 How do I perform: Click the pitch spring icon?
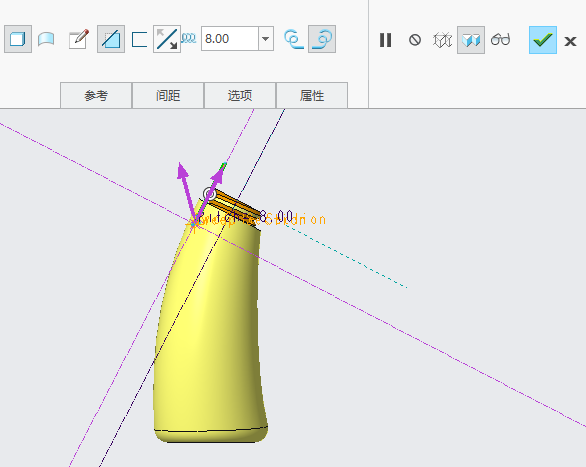click(x=189, y=38)
